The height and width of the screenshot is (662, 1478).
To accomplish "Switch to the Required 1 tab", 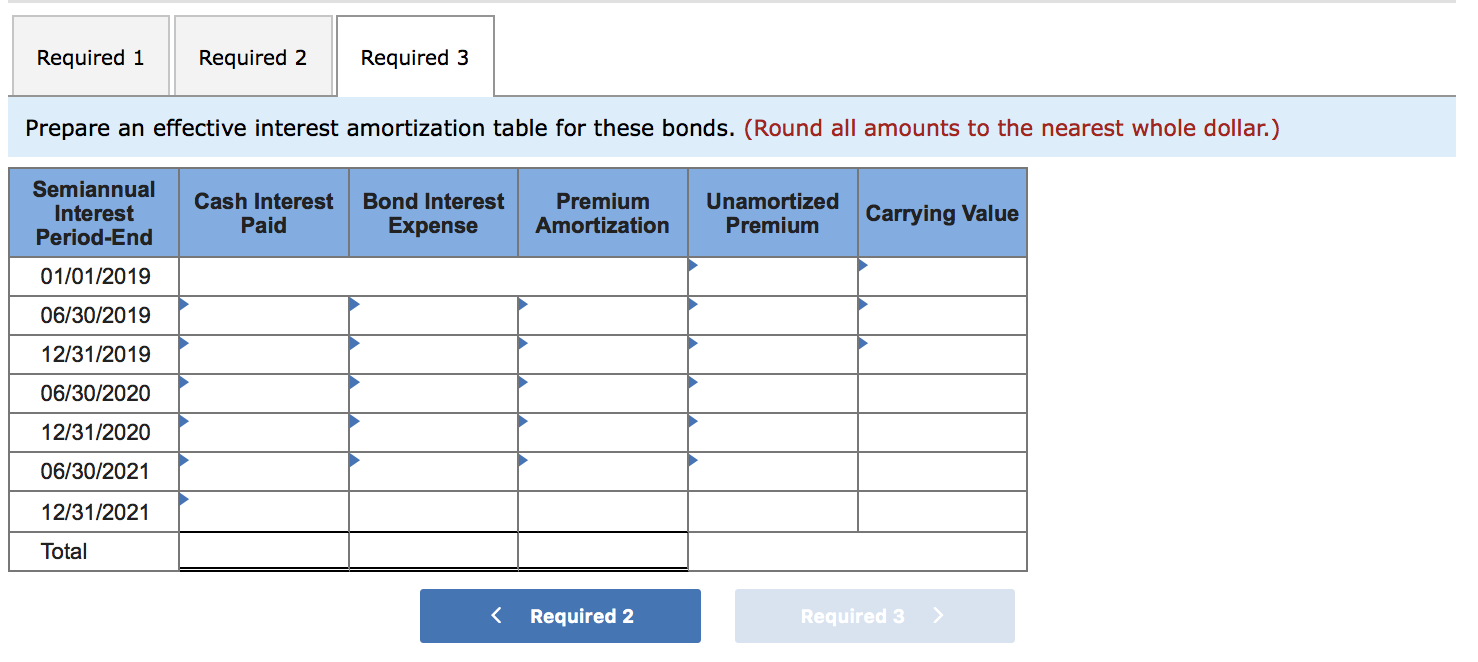I will coord(90,56).
